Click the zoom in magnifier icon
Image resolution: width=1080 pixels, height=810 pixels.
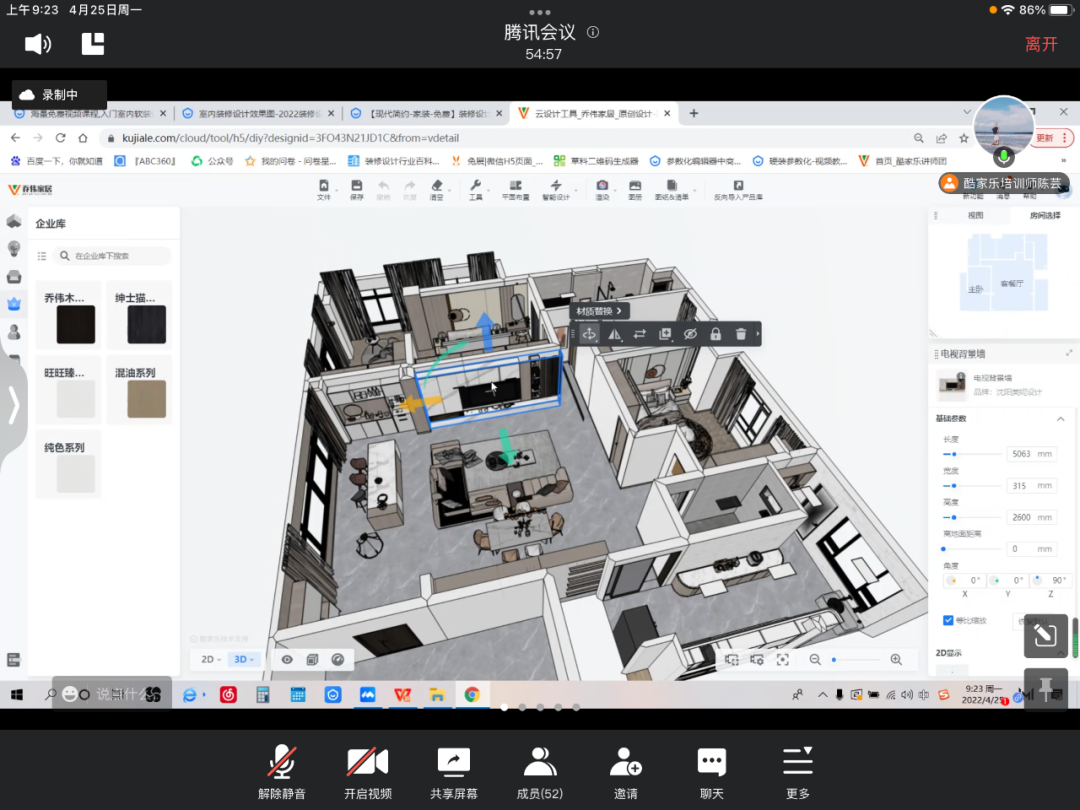click(896, 659)
